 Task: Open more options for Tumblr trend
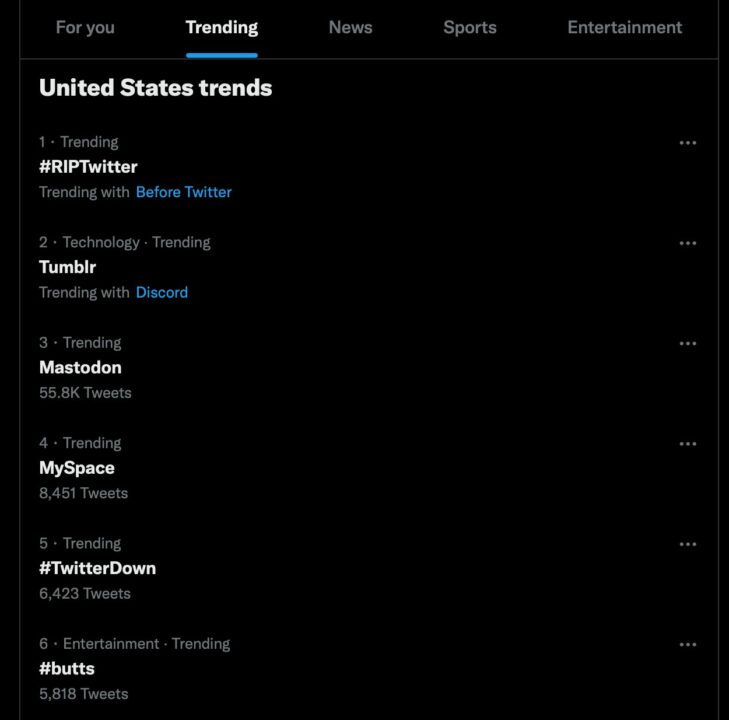click(x=687, y=243)
